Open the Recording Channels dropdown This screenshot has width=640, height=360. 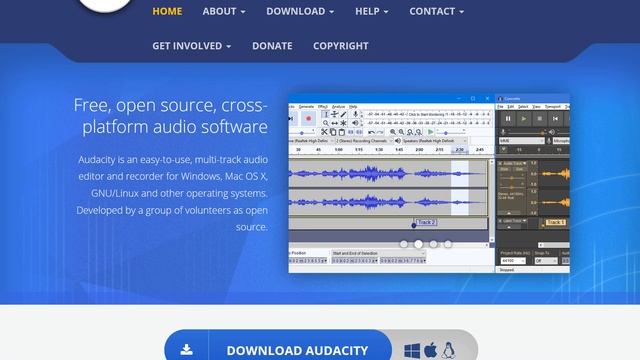(364, 141)
